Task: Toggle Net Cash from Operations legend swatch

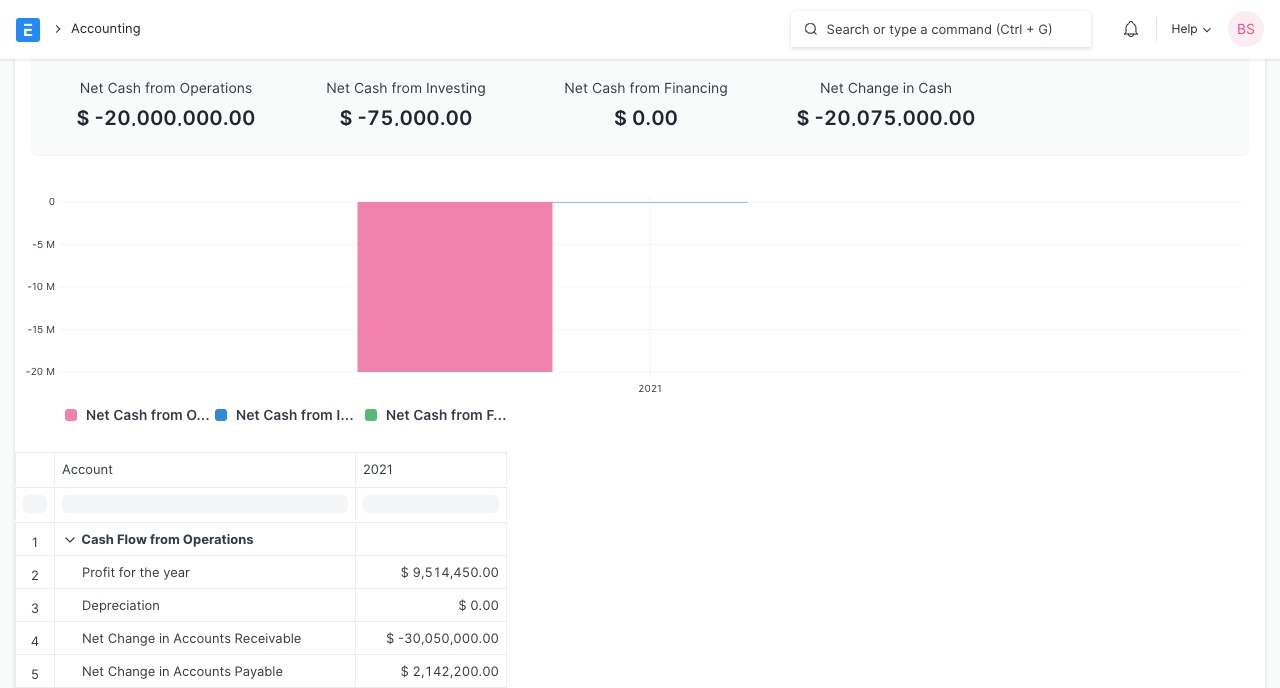Action: tap(71, 415)
